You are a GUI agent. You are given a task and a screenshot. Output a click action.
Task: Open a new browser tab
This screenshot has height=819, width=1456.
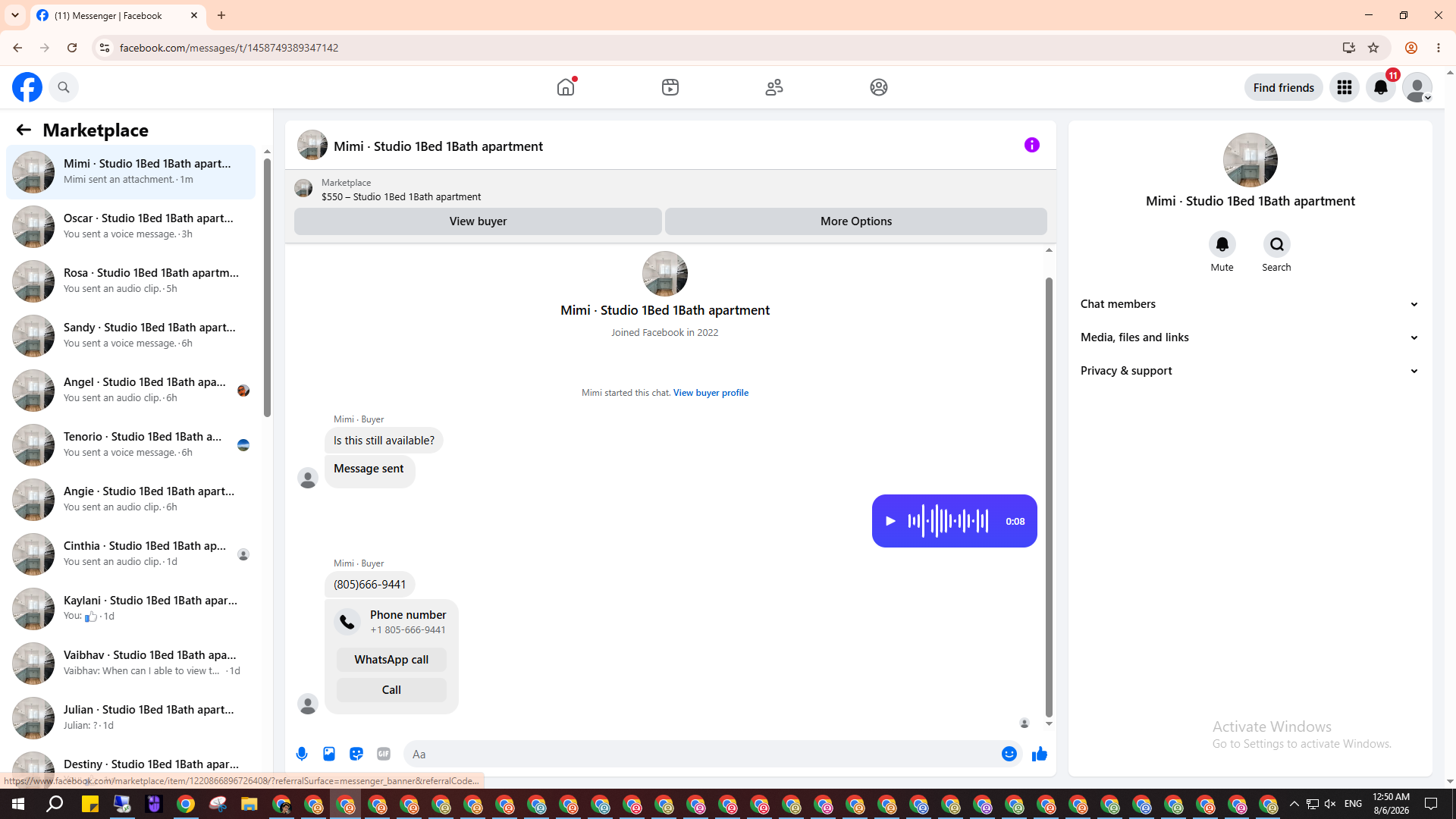[221, 15]
